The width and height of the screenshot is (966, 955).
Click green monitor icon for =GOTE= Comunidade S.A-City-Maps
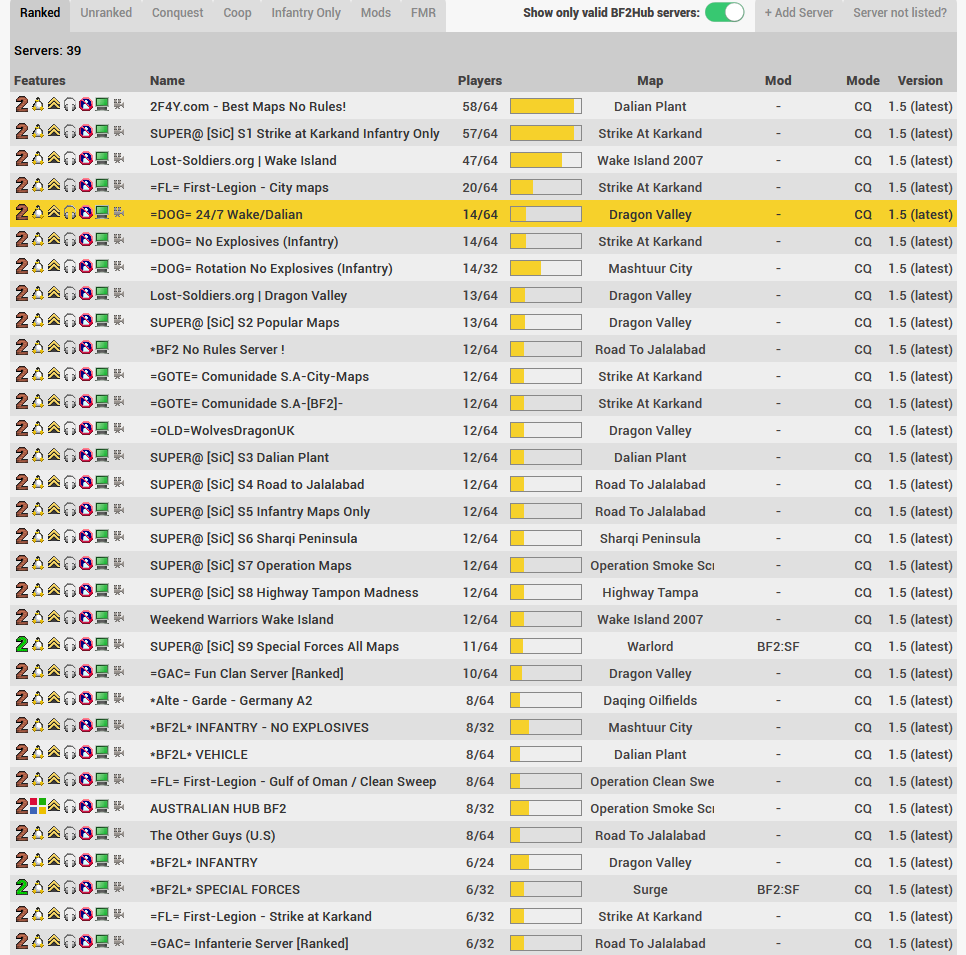pos(102,375)
